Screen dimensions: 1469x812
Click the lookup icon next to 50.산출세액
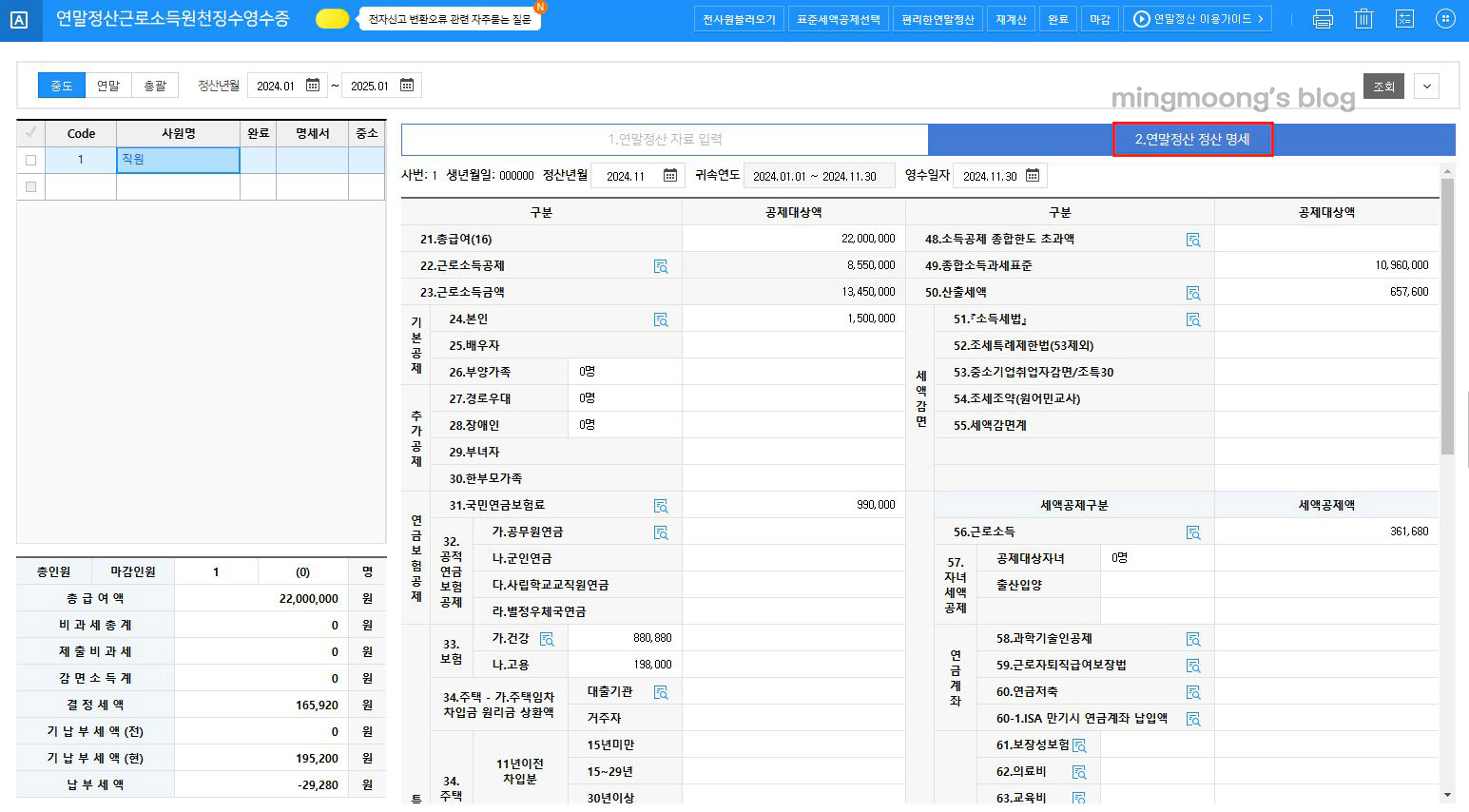pos(1193,292)
